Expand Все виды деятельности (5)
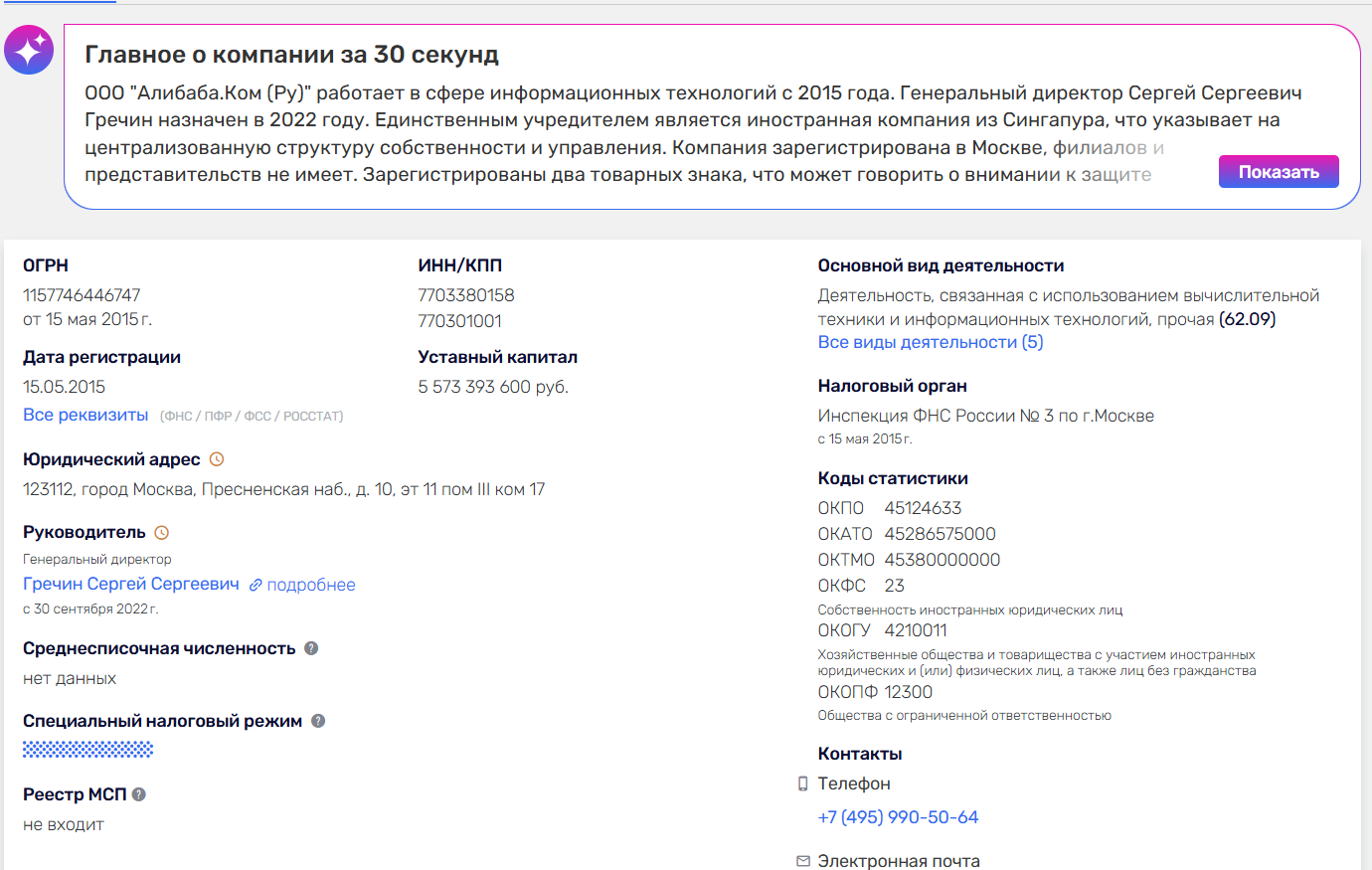This screenshot has height=870, width=1372. [x=930, y=342]
